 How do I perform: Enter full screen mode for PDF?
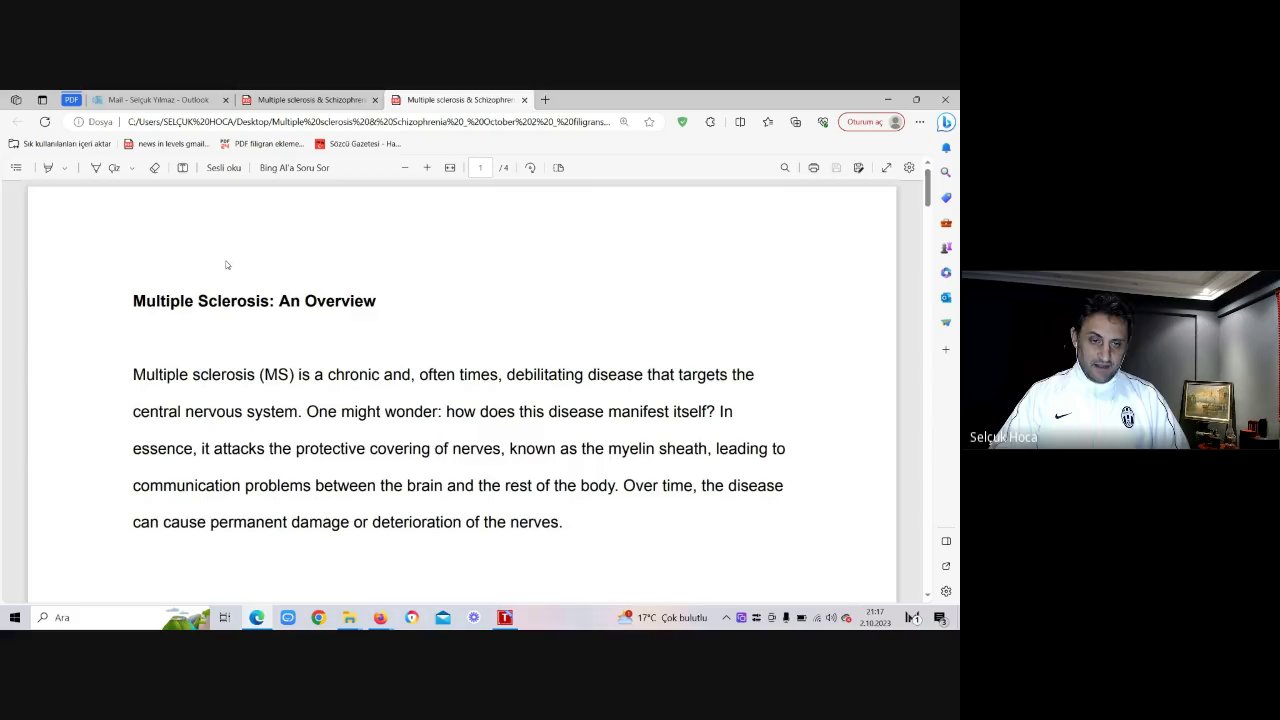click(886, 168)
